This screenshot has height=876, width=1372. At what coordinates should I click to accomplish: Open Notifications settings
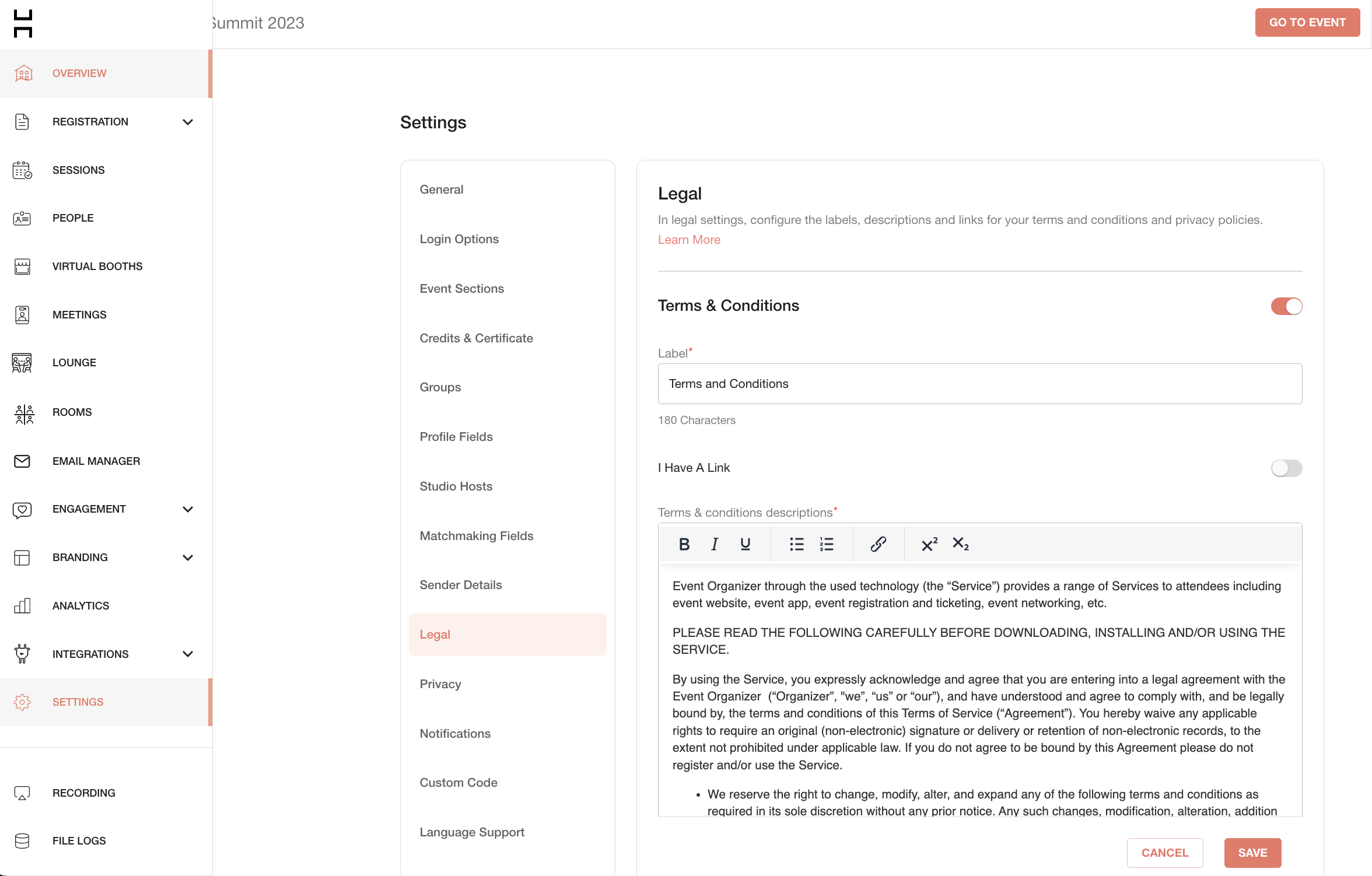[x=507, y=734]
